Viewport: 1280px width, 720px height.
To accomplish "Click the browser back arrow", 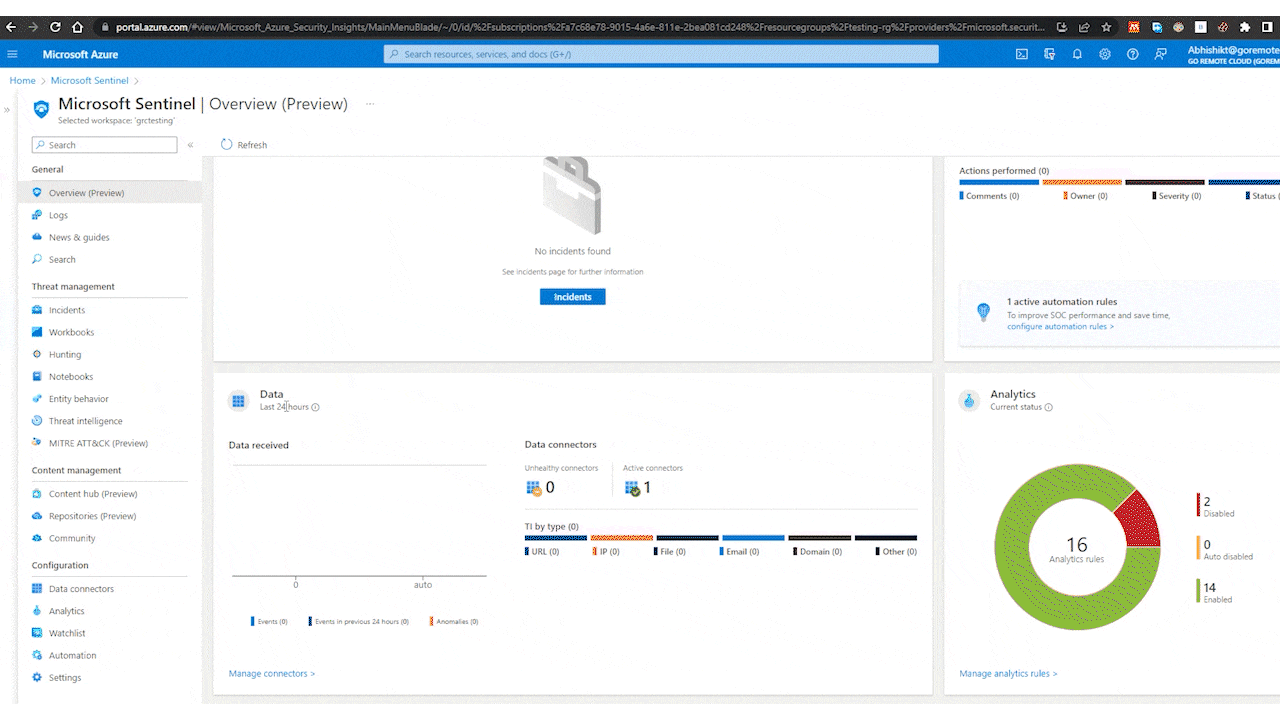I will 10,27.
